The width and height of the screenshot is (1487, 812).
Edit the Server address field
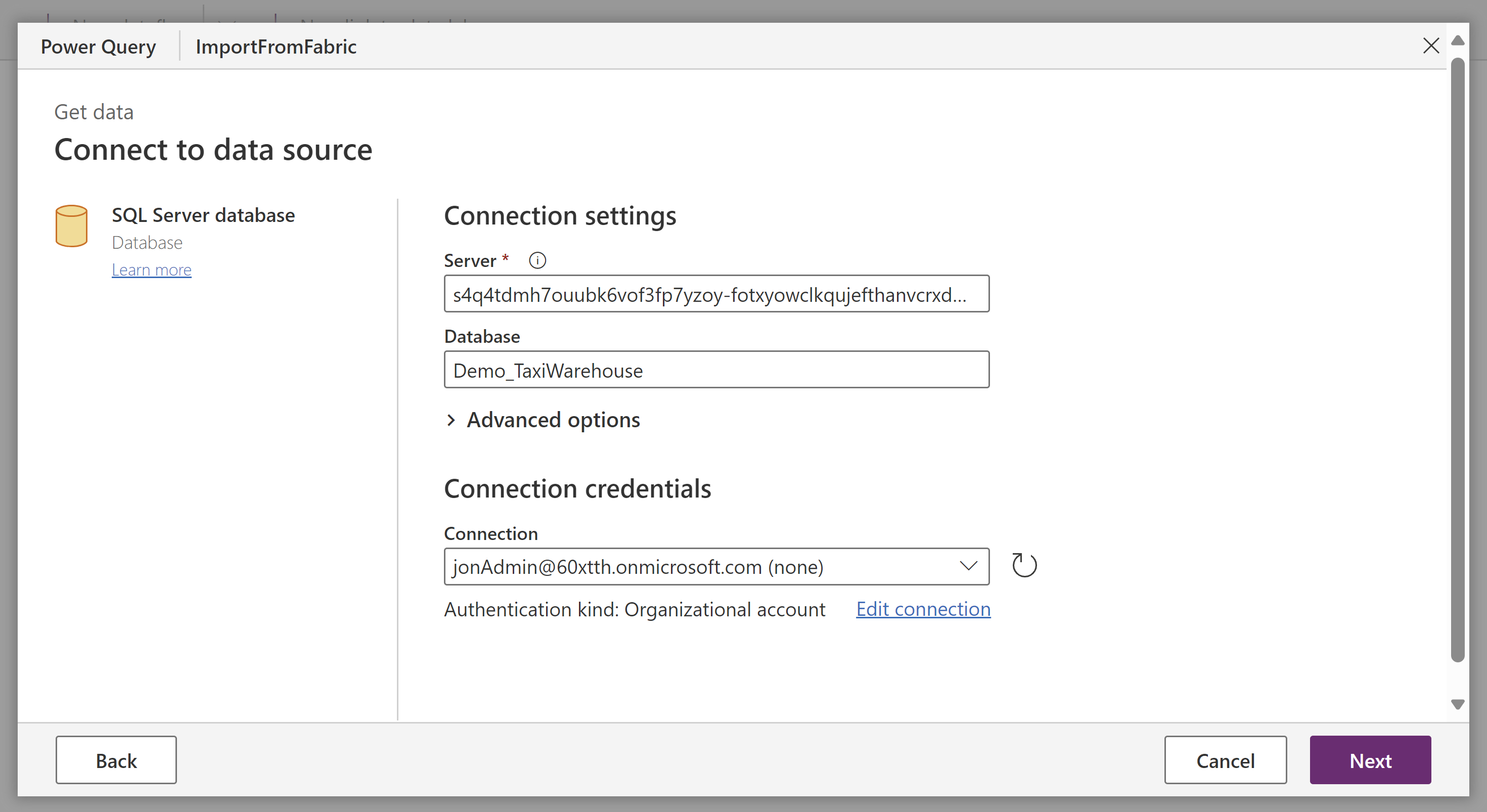[716, 294]
